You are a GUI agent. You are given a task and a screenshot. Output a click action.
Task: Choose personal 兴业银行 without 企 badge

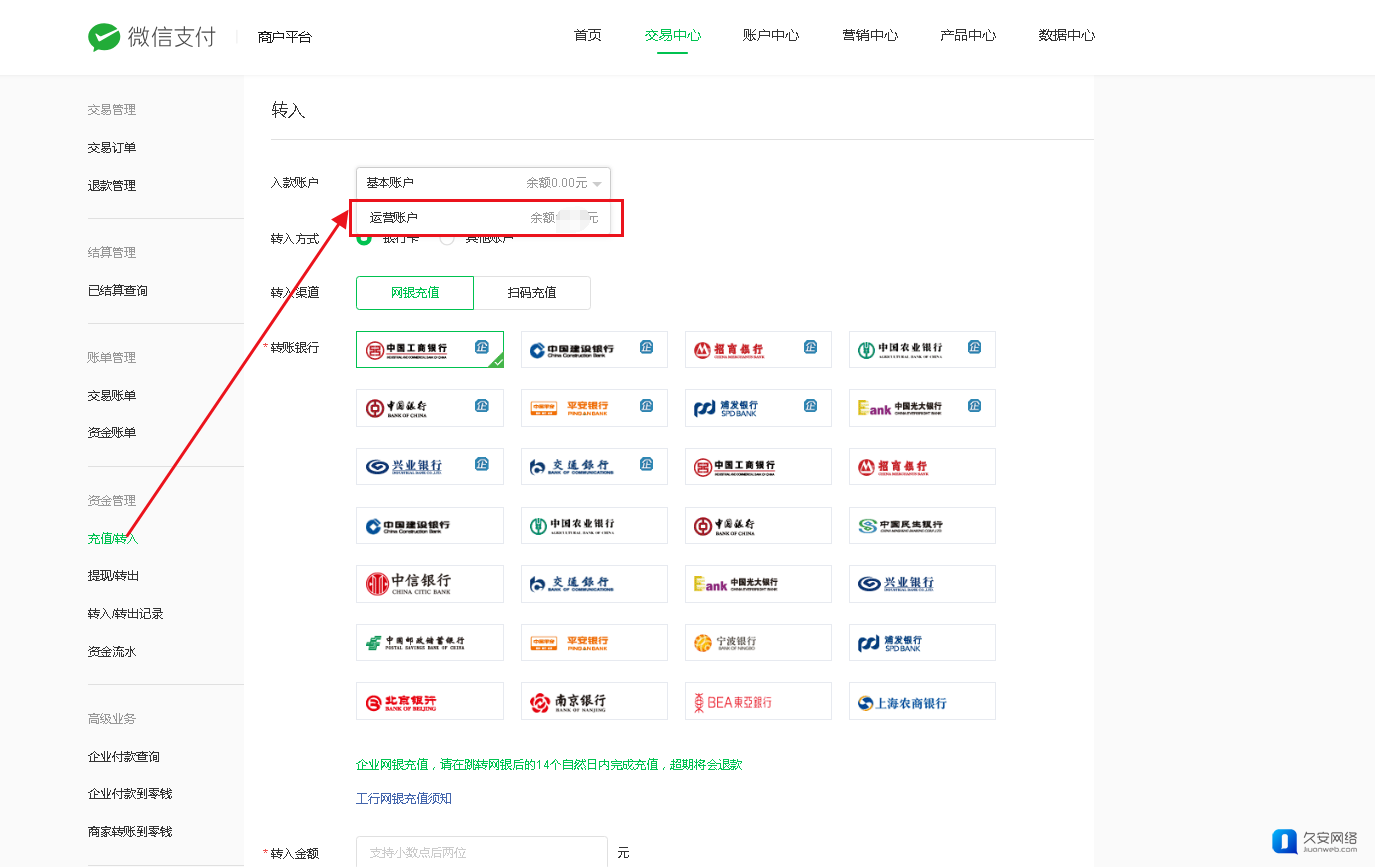coord(922,584)
